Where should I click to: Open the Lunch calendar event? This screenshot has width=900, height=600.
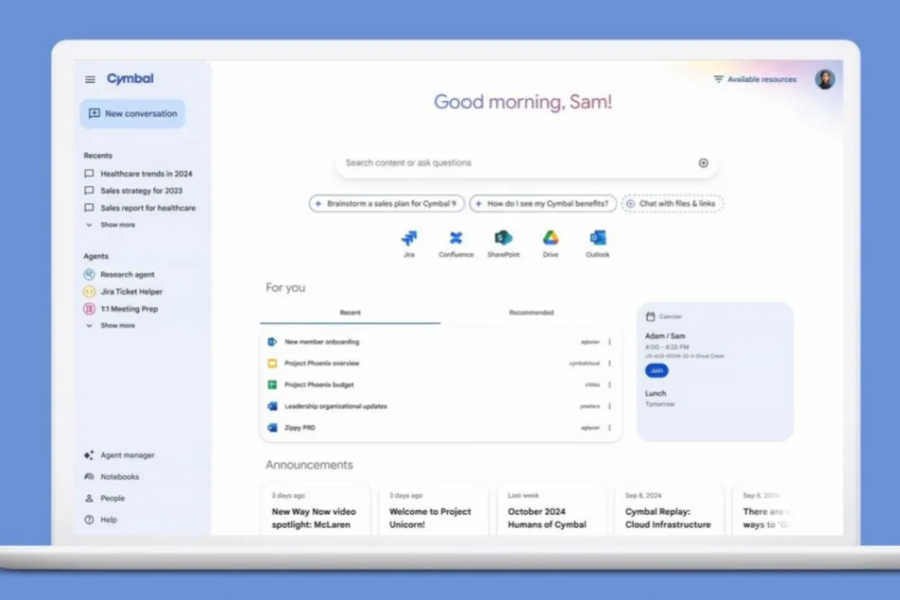click(660, 398)
